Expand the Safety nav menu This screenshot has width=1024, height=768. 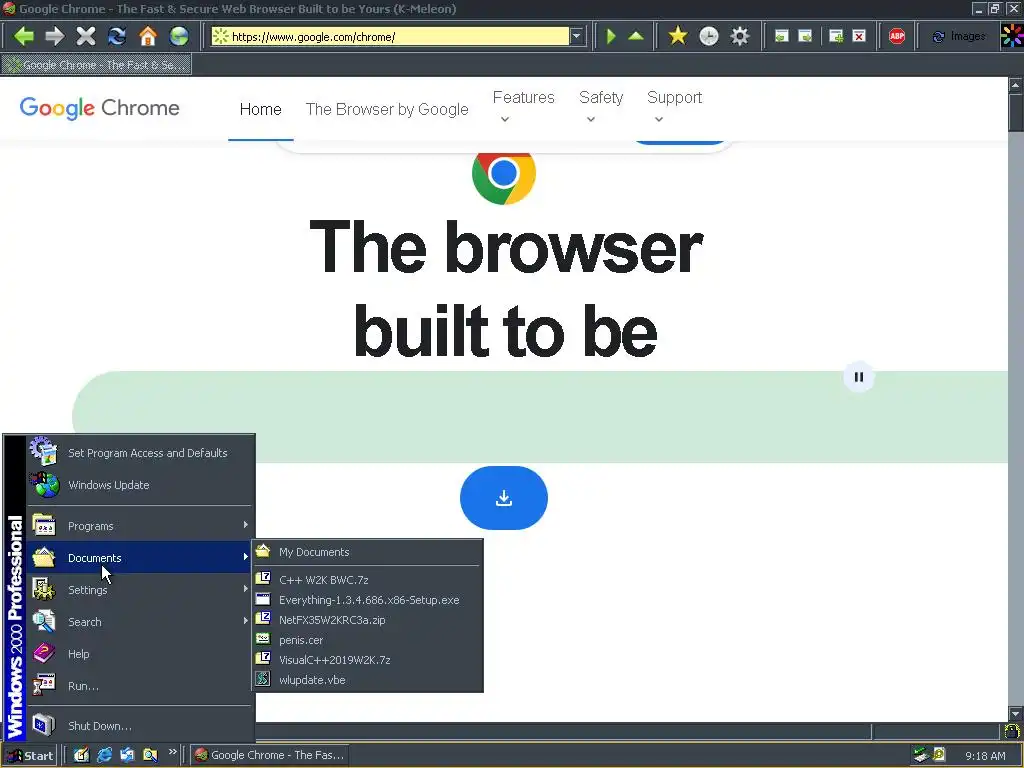click(x=601, y=106)
